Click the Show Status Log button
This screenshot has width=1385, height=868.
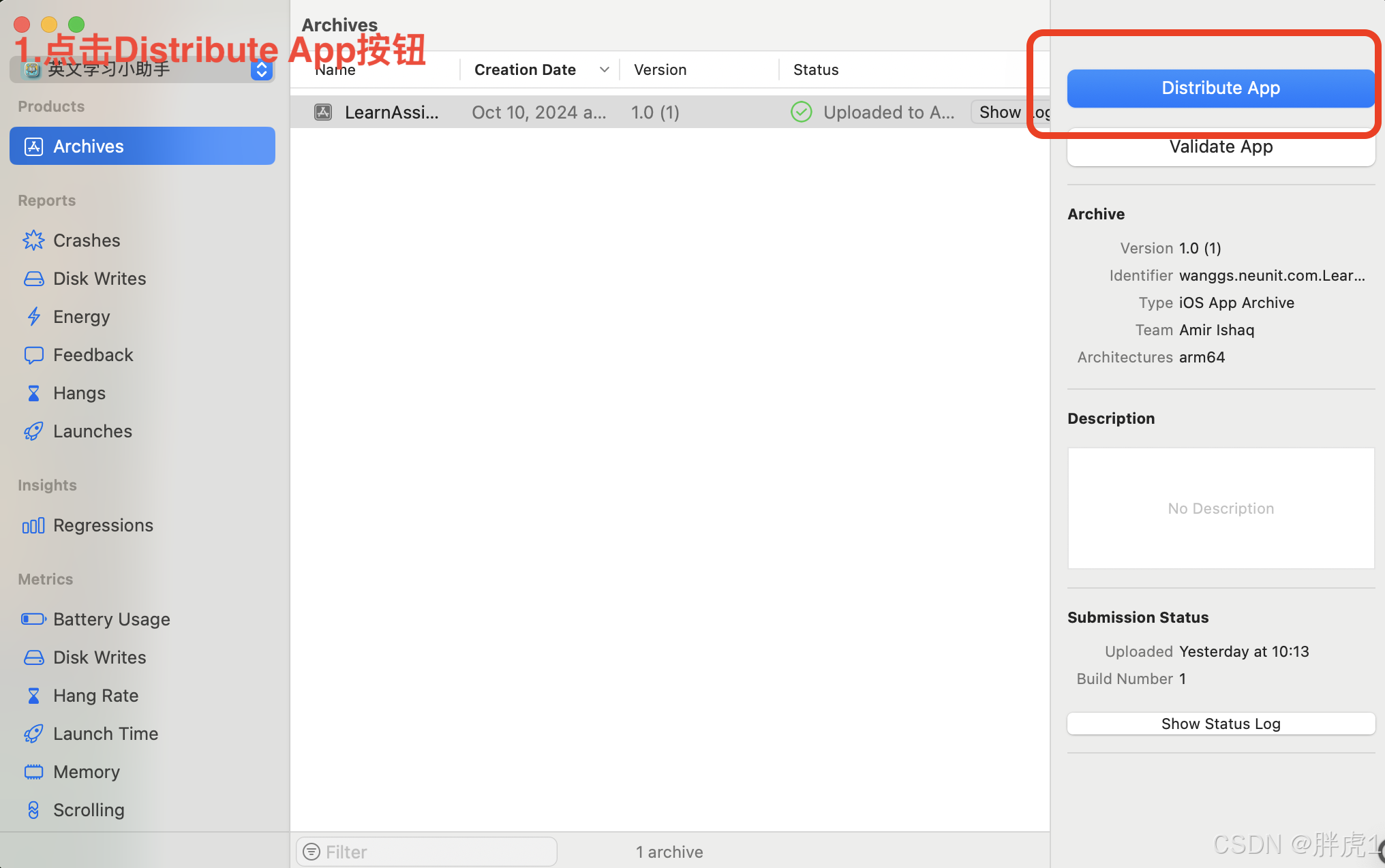[x=1221, y=724]
